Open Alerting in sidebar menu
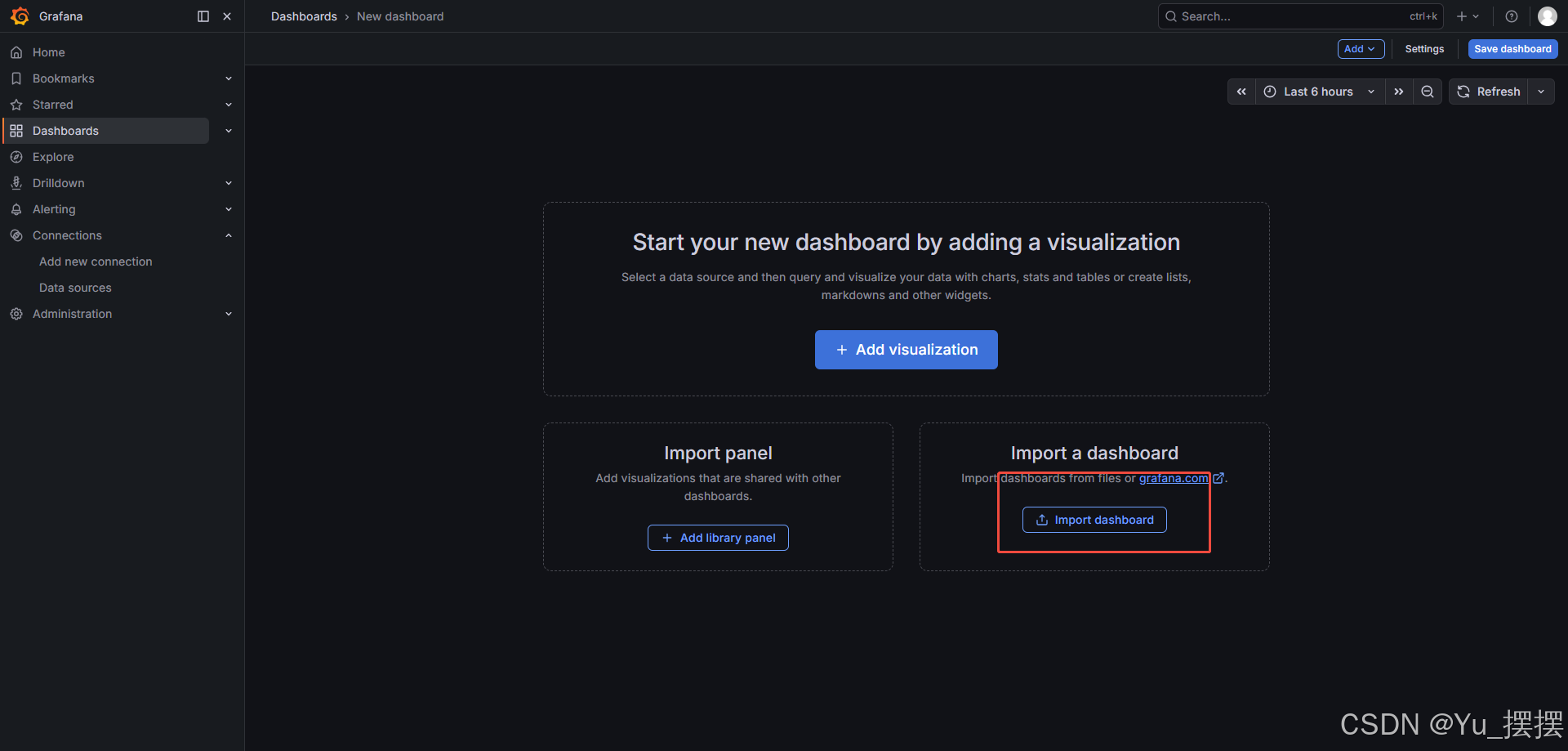Viewport: 1568px width, 751px height. tap(54, 209)
